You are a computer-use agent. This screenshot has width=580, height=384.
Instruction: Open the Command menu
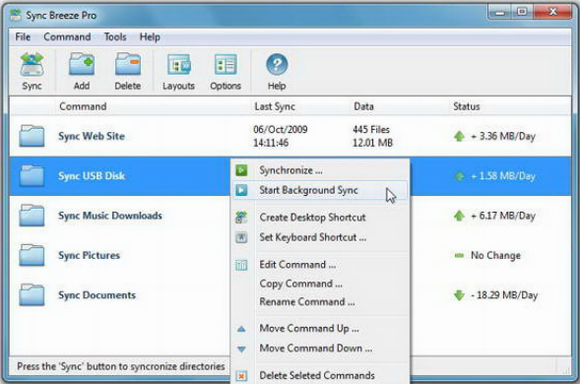[67, 37]
